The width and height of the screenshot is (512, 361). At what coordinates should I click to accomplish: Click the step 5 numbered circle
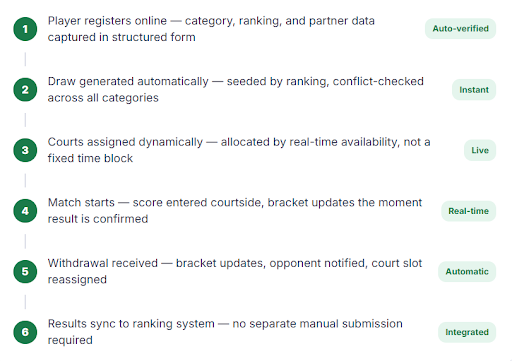tap(25, 271)
